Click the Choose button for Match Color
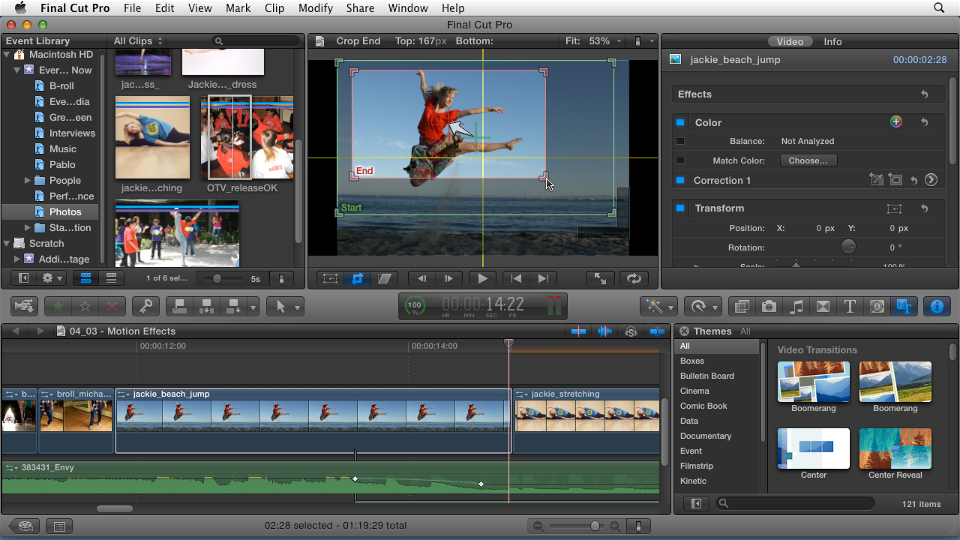The height and width of the screenshot is (540, 960). tap(808, 160)
